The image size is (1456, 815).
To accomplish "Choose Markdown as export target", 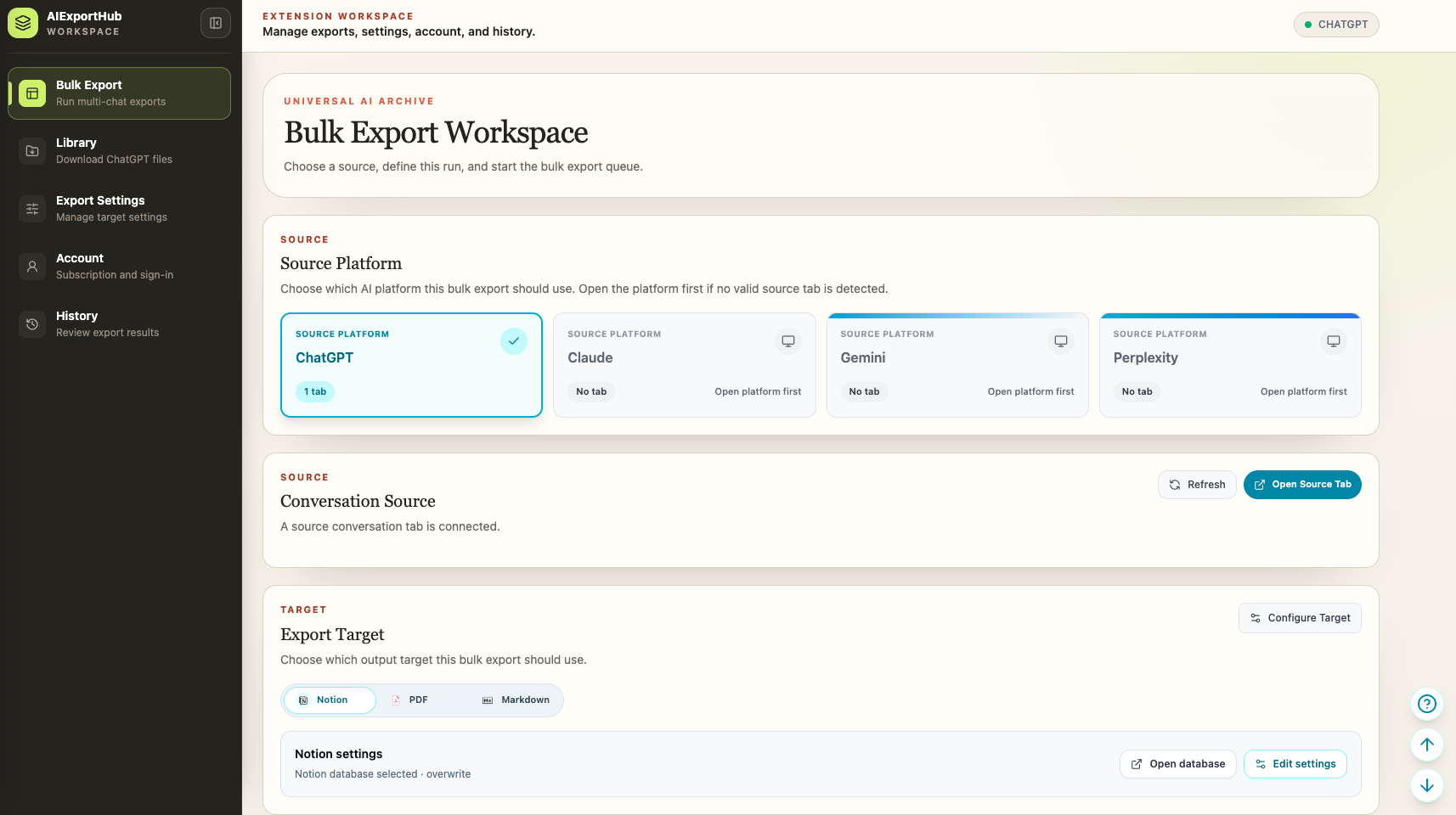I will tap(515, 700).
